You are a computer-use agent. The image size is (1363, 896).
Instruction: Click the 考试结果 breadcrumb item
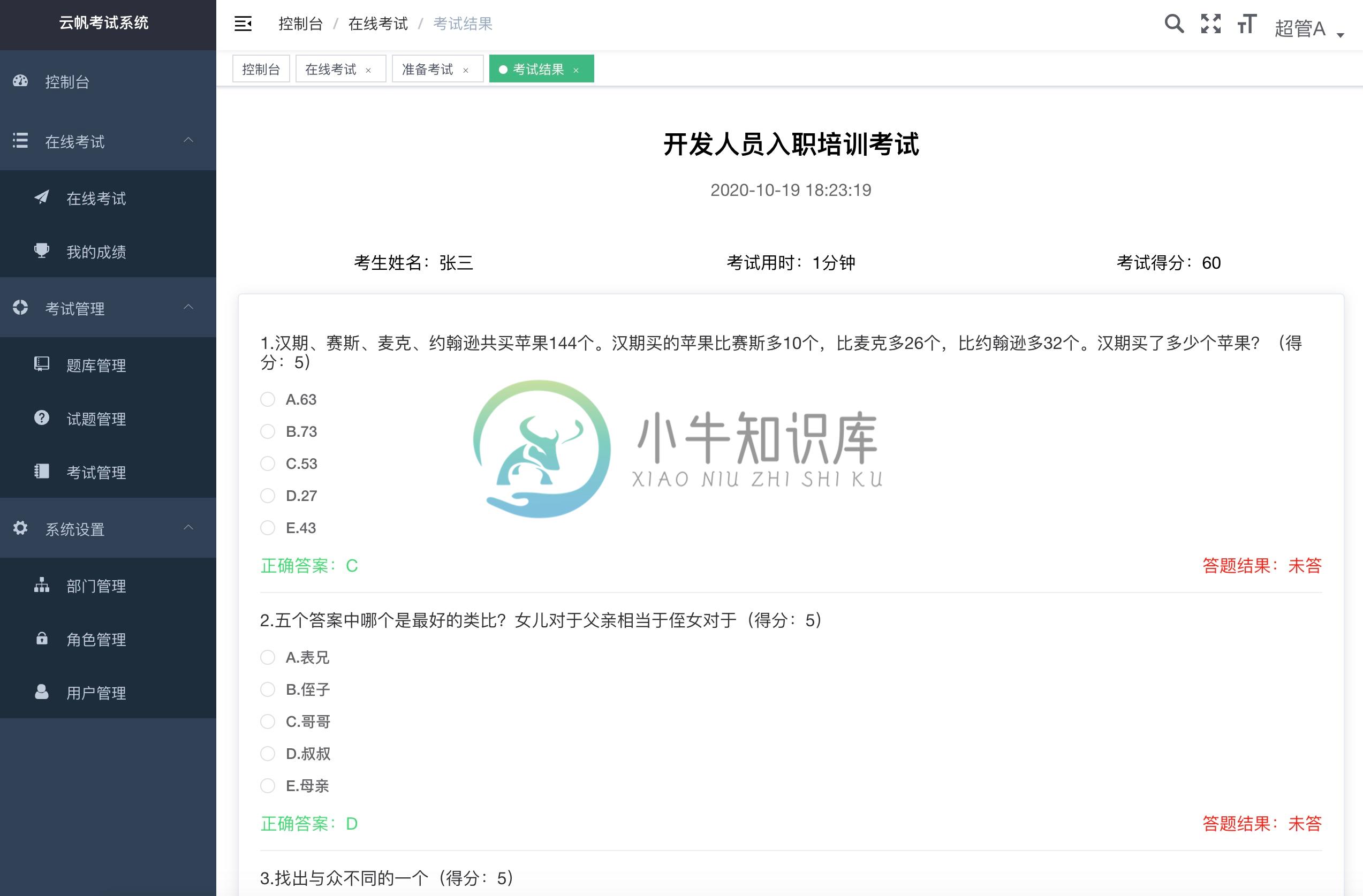pos(463,24)
